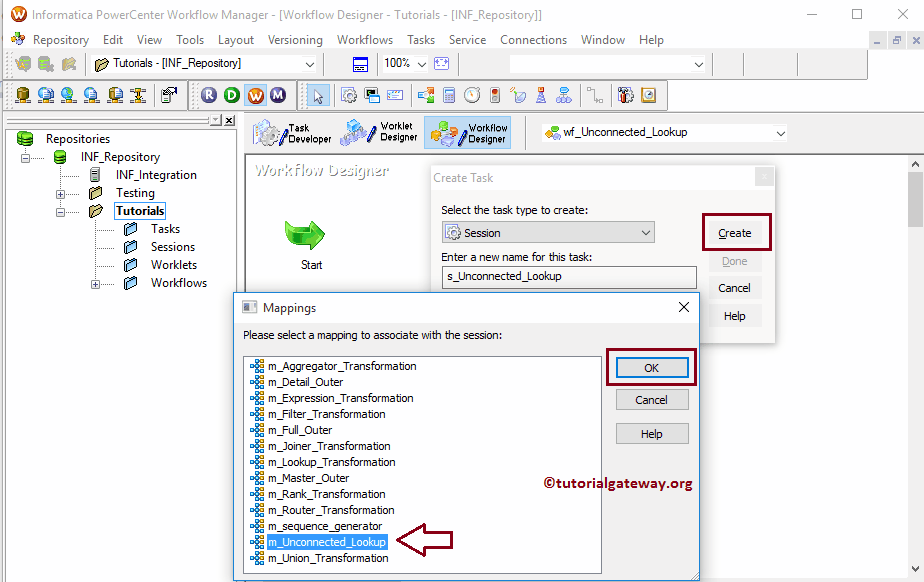The height and width of the screenshot is (582, 924).
Task: Click the Email task icon in the toolbar
Action: [395, 95]
